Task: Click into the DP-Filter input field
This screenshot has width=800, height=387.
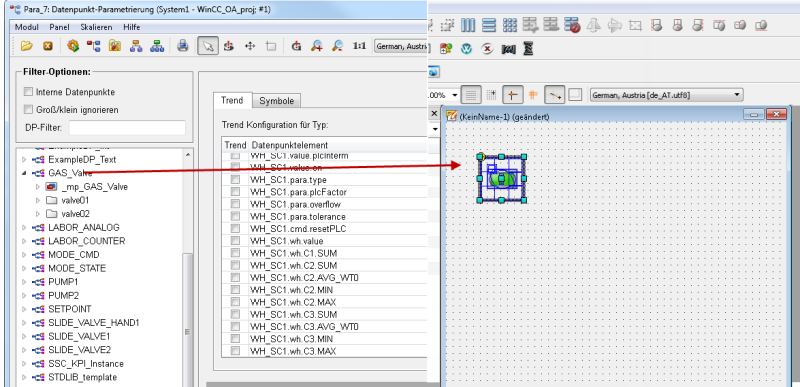Action: 127,128
